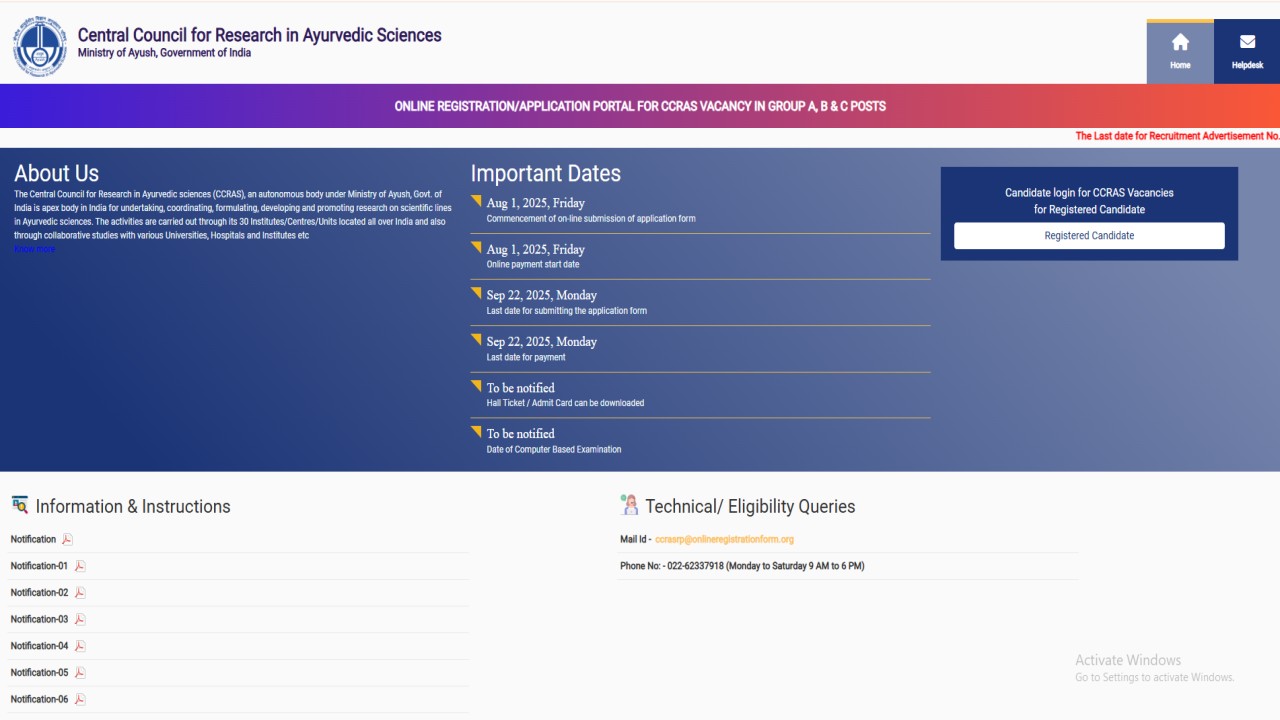The width and height of the screenshot is (1280, 720).
Task: Click the Sep 22 last submission date entry
Action: tap(541, 295)
